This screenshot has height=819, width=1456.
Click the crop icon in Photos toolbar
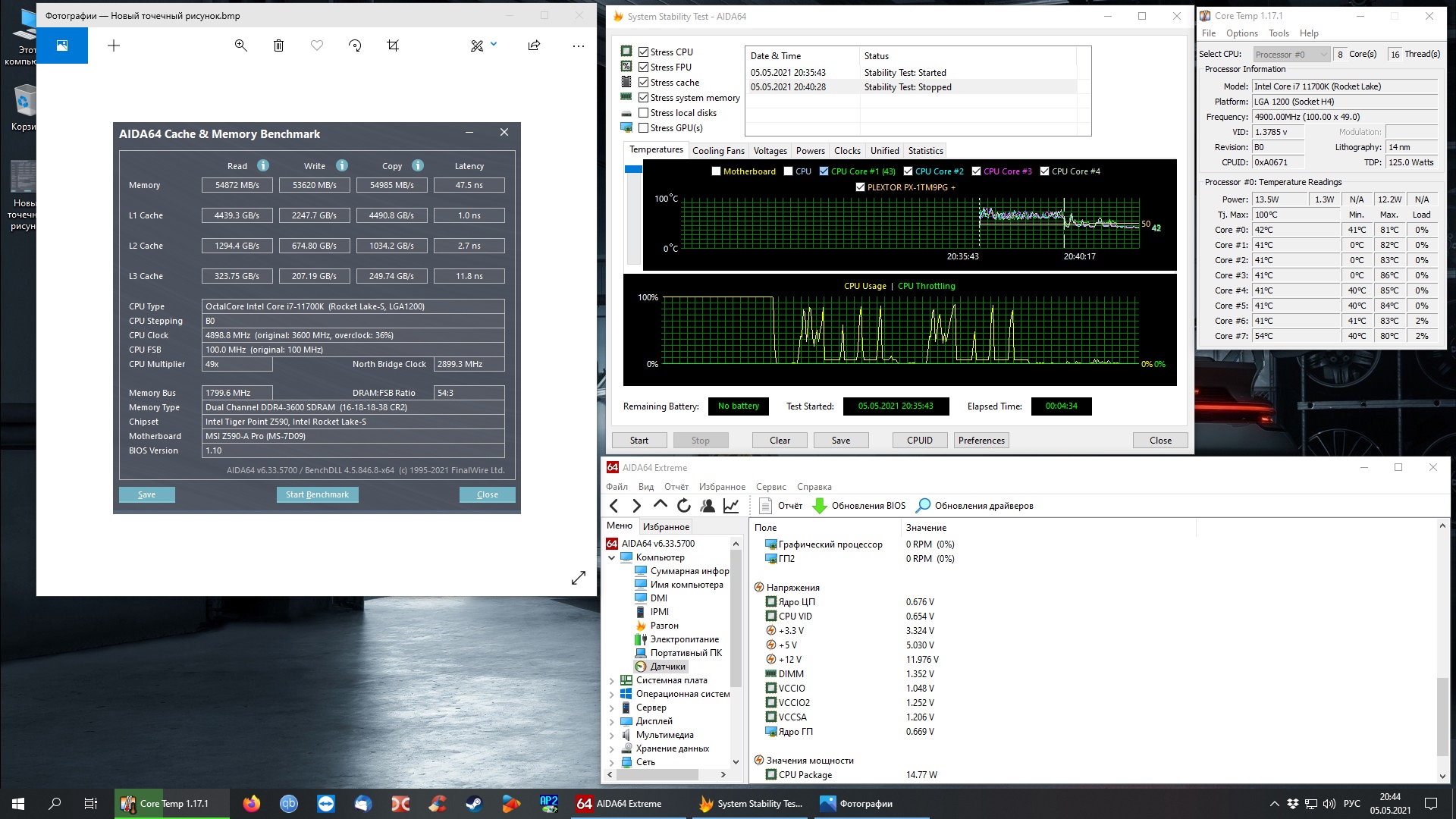pyautogui.click(x=393, y=45)
